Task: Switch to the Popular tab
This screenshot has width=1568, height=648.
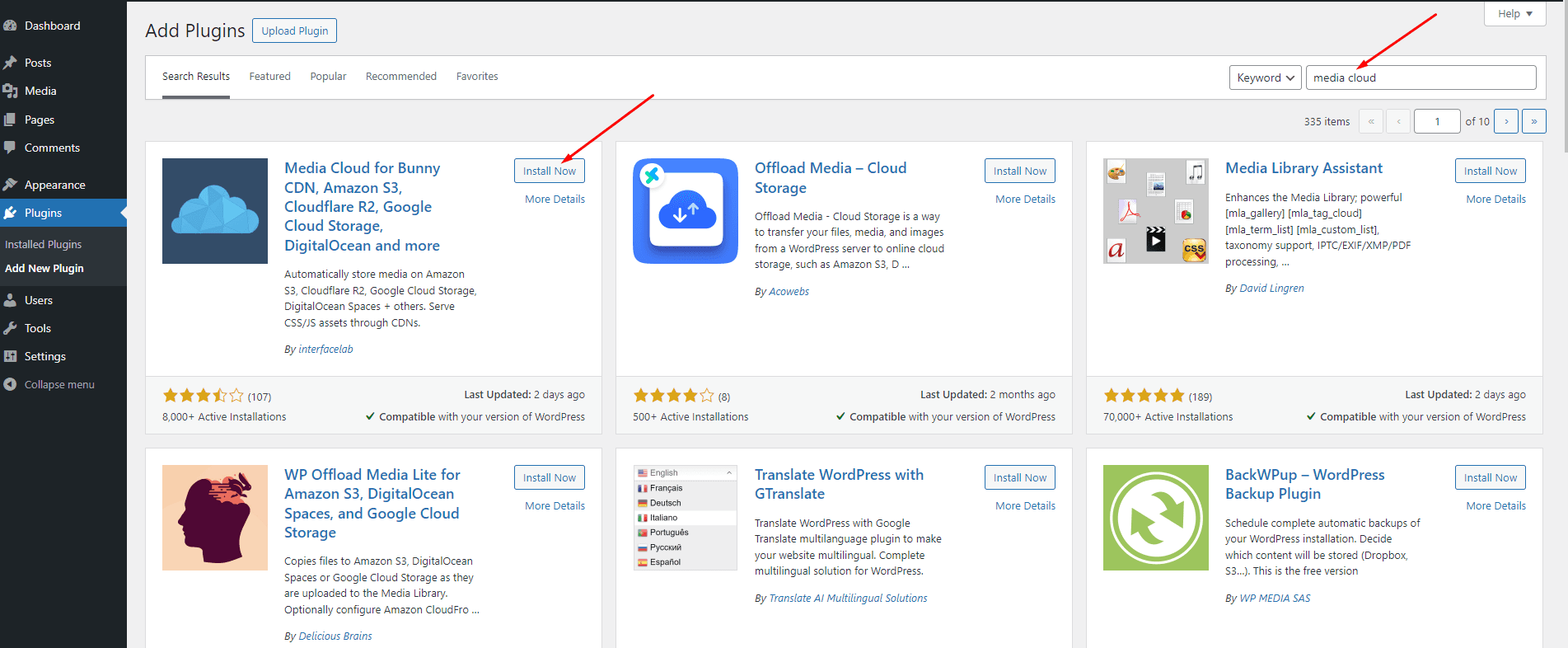Action: pos(328,77)
